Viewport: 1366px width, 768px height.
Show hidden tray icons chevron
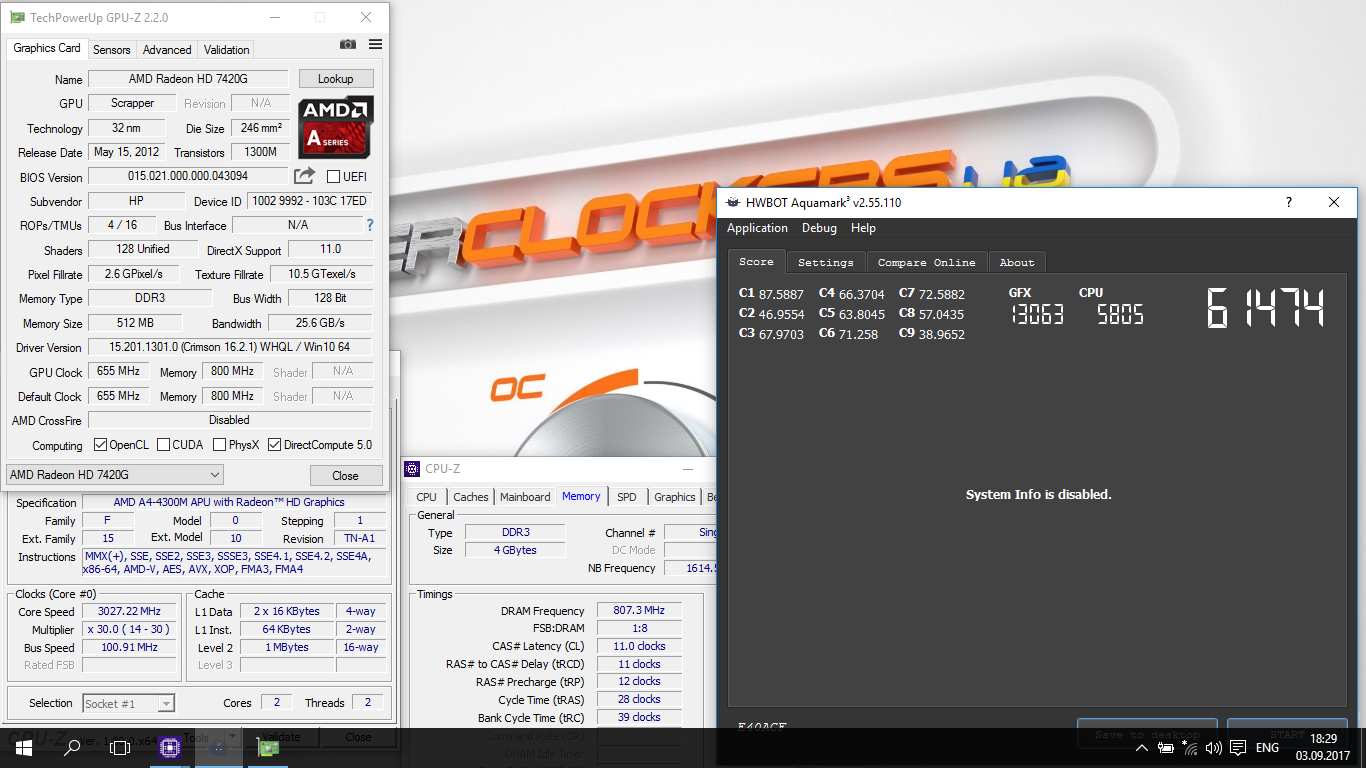coord(1140,748)
